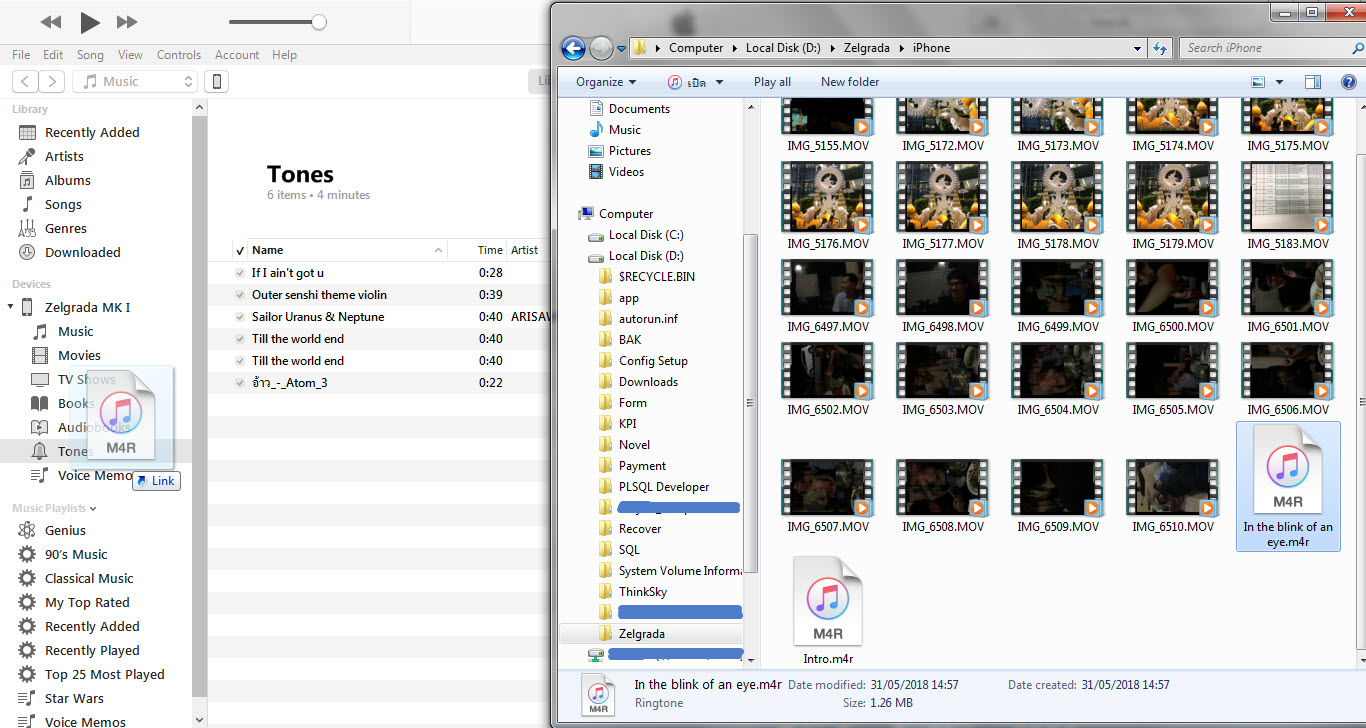Uncheck the 'If I ain't got u' tone
The width and height of the screenshot is (1366, 728).
click(x=240, y=273)
